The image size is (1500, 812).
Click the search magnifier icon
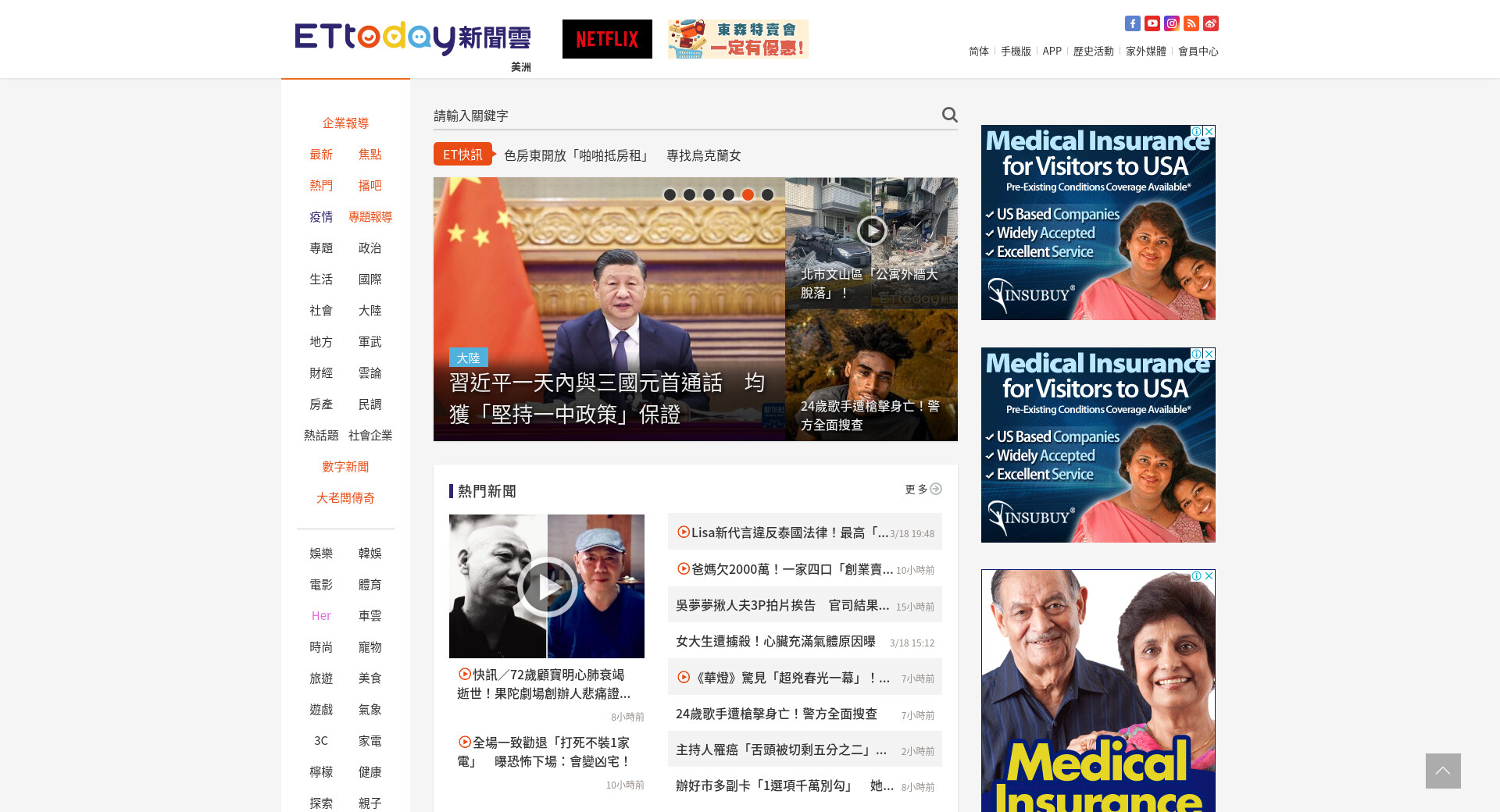click(949, 115)
